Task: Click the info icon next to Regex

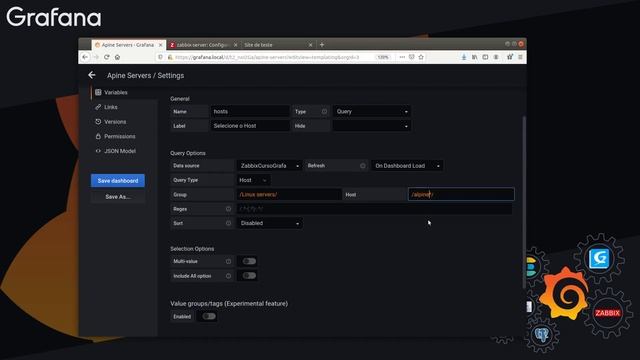Action: pos(228,209)
